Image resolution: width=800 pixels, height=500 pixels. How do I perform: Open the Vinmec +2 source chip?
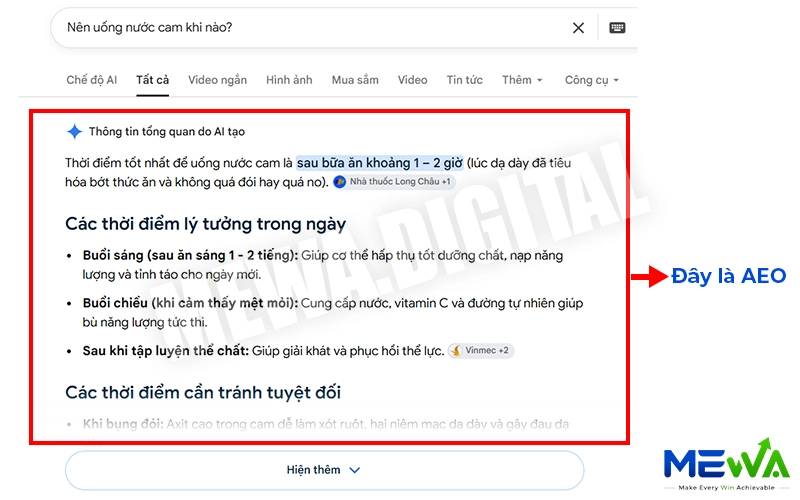pos(481,351)
